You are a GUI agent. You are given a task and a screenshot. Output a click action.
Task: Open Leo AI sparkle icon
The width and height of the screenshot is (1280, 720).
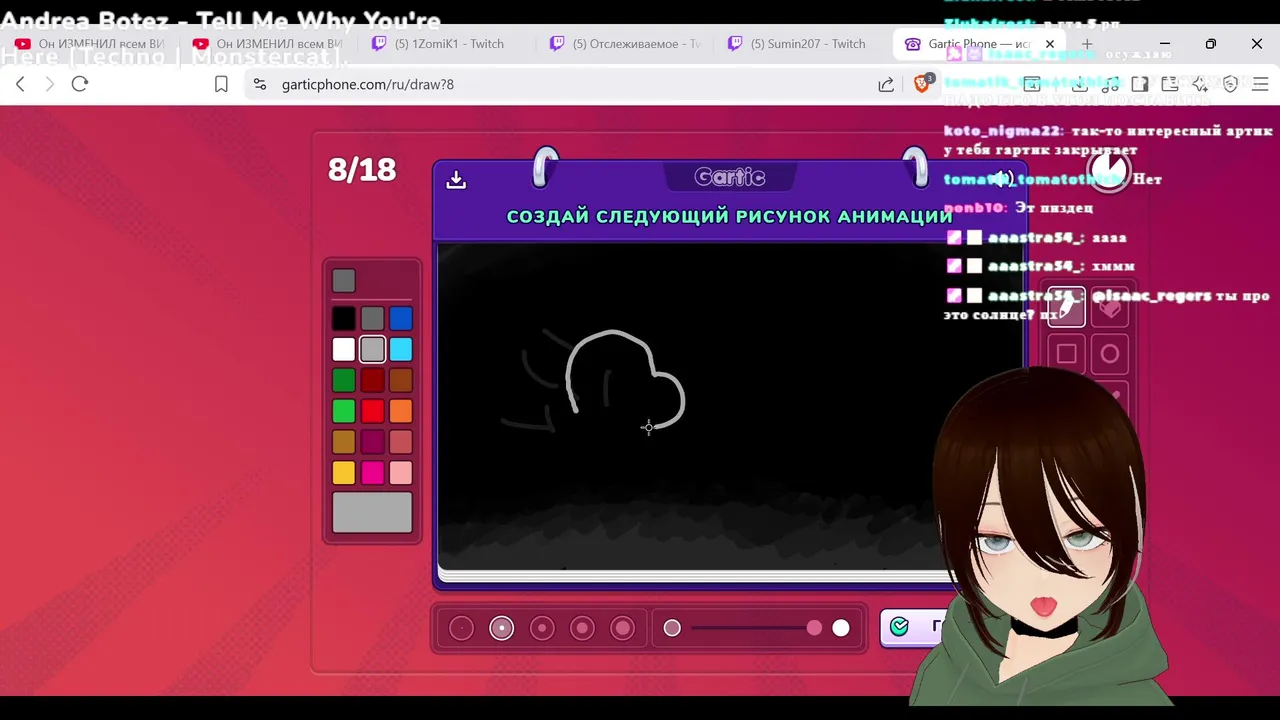point(1201,84)
